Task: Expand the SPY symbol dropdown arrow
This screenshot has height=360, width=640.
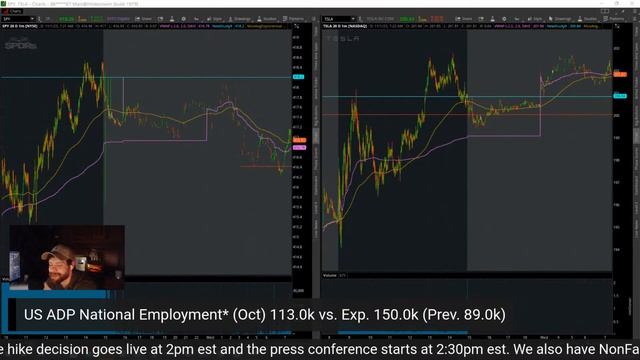Action: click(32, 19)
